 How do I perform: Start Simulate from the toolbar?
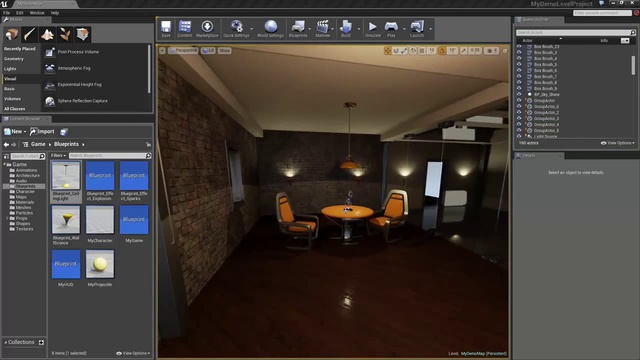pos(373,29)
